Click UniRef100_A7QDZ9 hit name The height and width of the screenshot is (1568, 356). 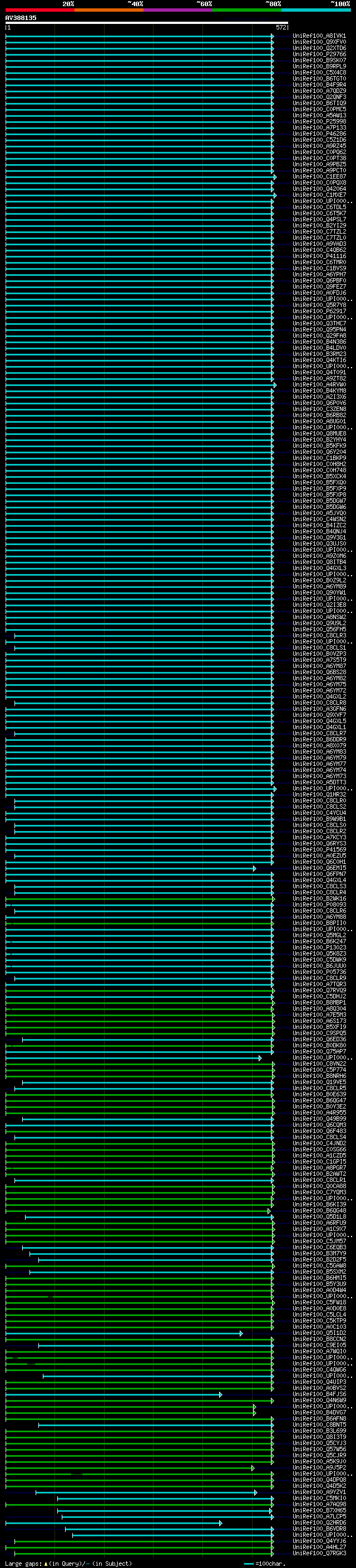(x=319, y=91)
